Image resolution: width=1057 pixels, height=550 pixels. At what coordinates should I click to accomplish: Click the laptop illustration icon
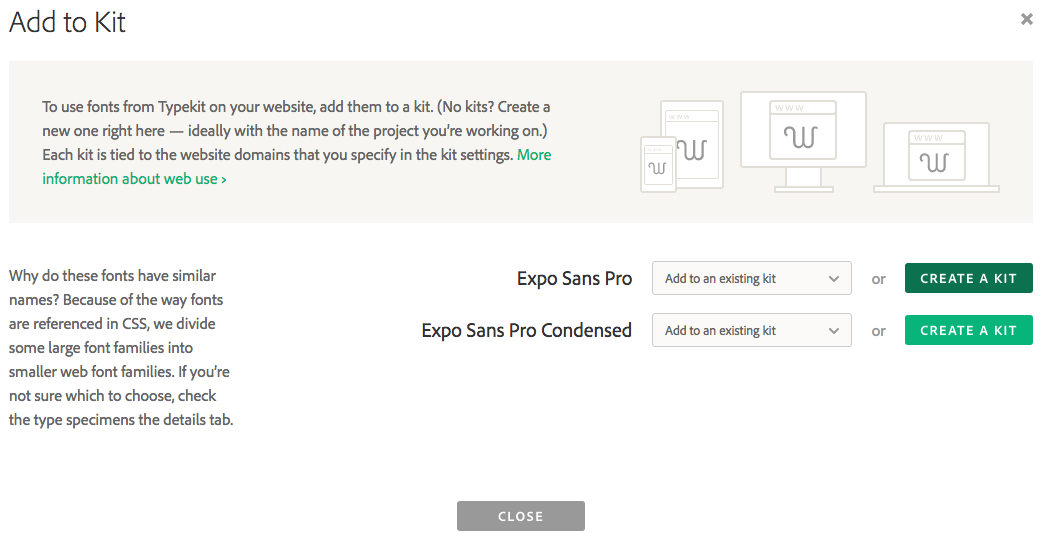point(935,158)
